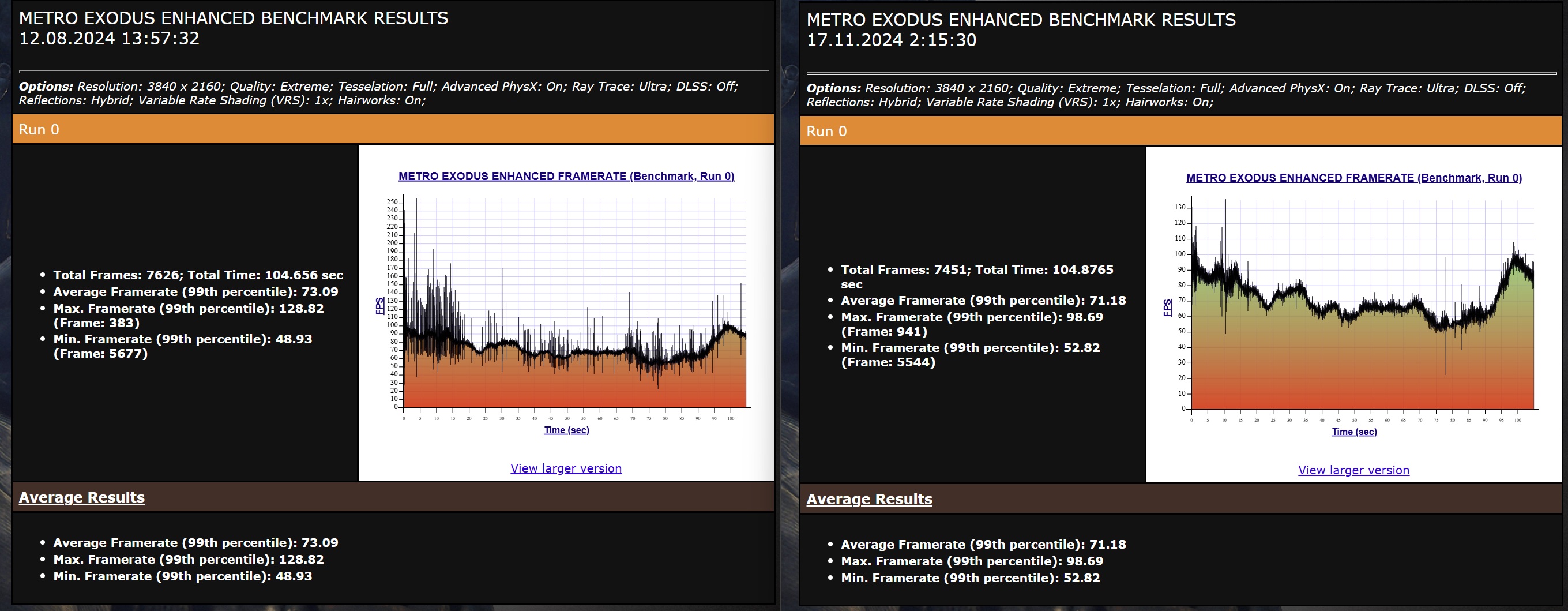This screenshot has height=611, width=1568.
Task: Click 'Min. Framerate' line with Frame: 5677
Action: point(183,346)
